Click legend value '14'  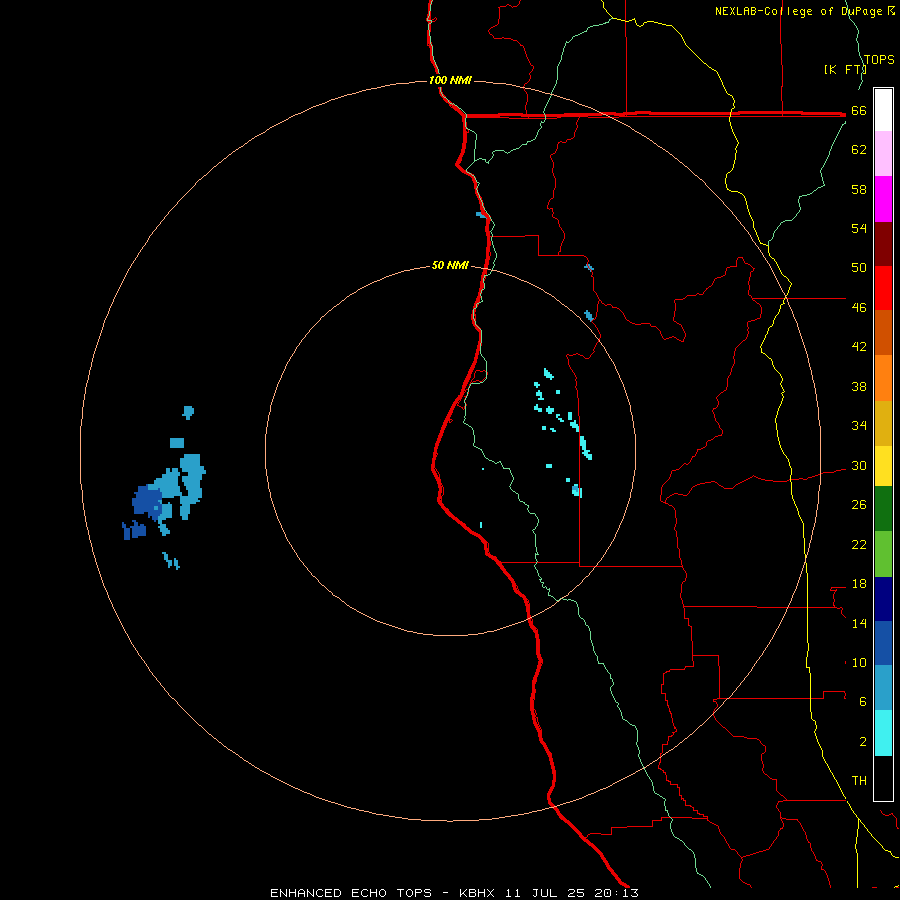[859, 623]
